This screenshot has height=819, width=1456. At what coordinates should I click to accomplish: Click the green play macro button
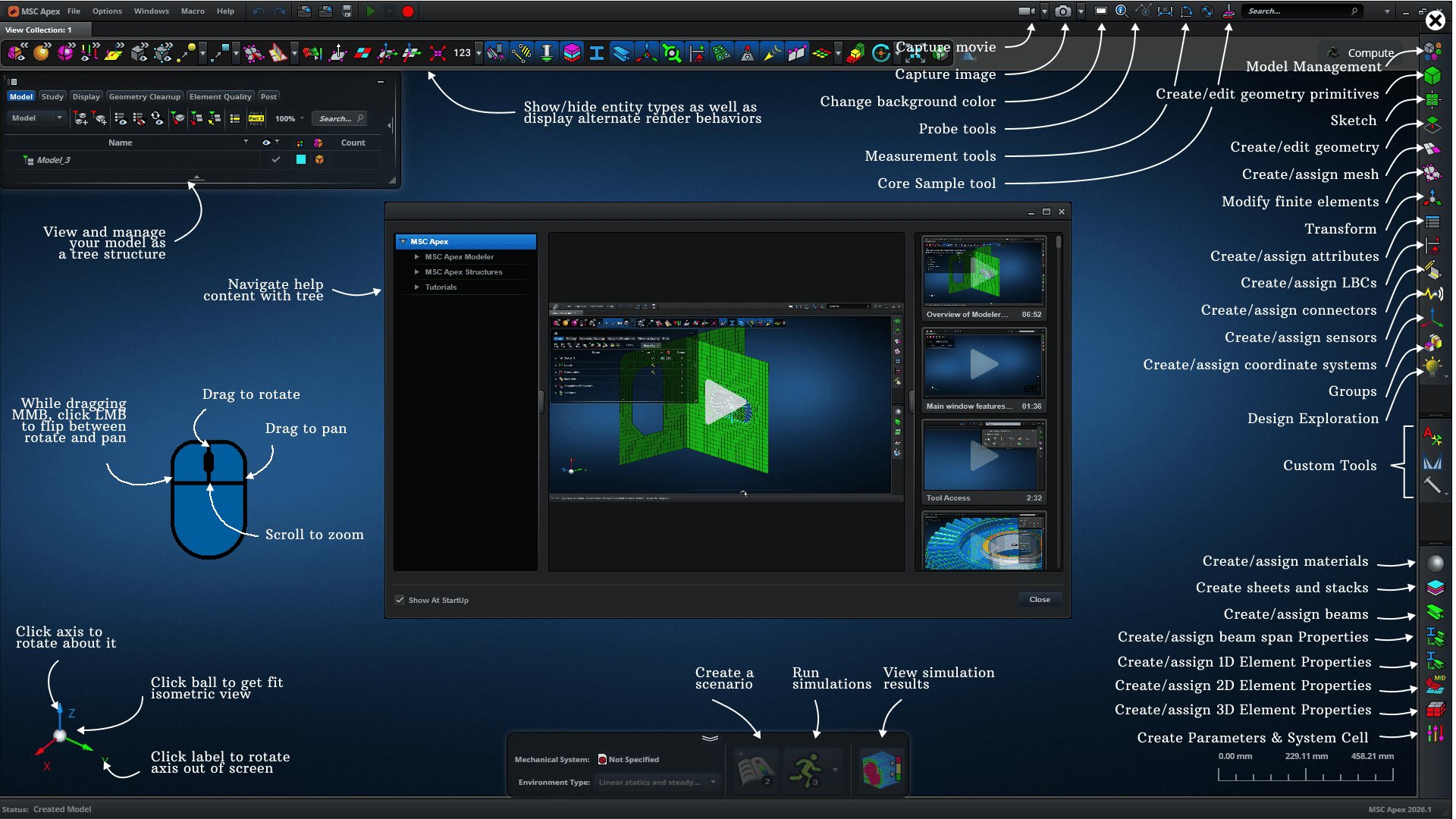[371, 11]
